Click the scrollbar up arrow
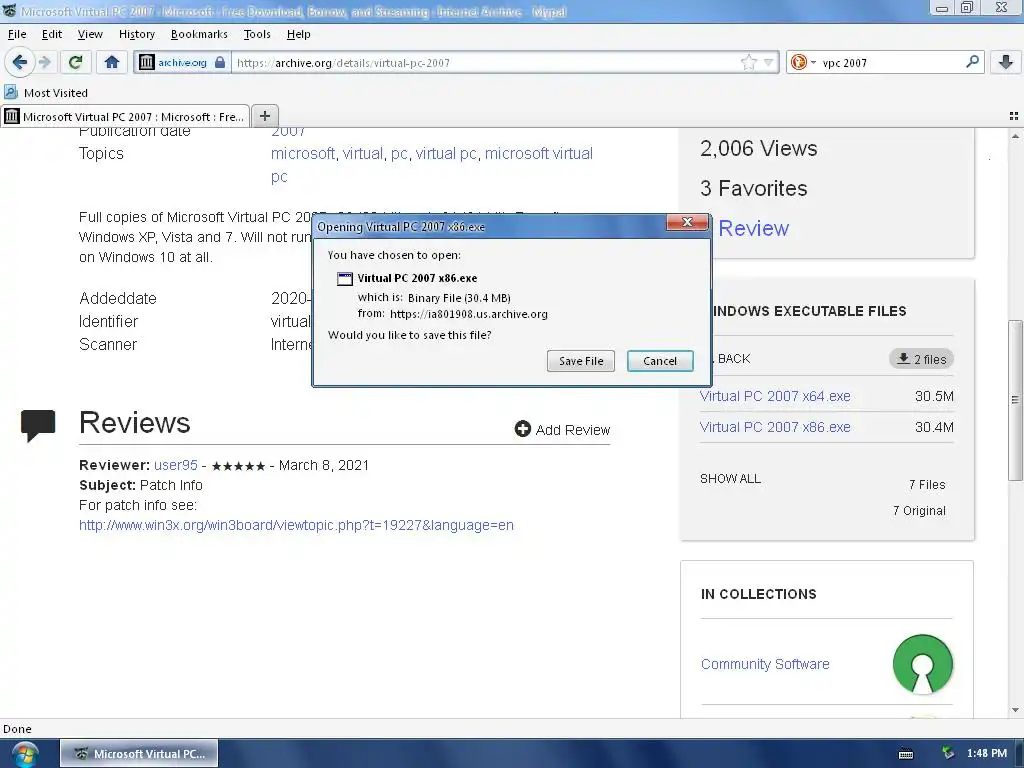This screenshot has height=768, width=1024. (1015, 136)
